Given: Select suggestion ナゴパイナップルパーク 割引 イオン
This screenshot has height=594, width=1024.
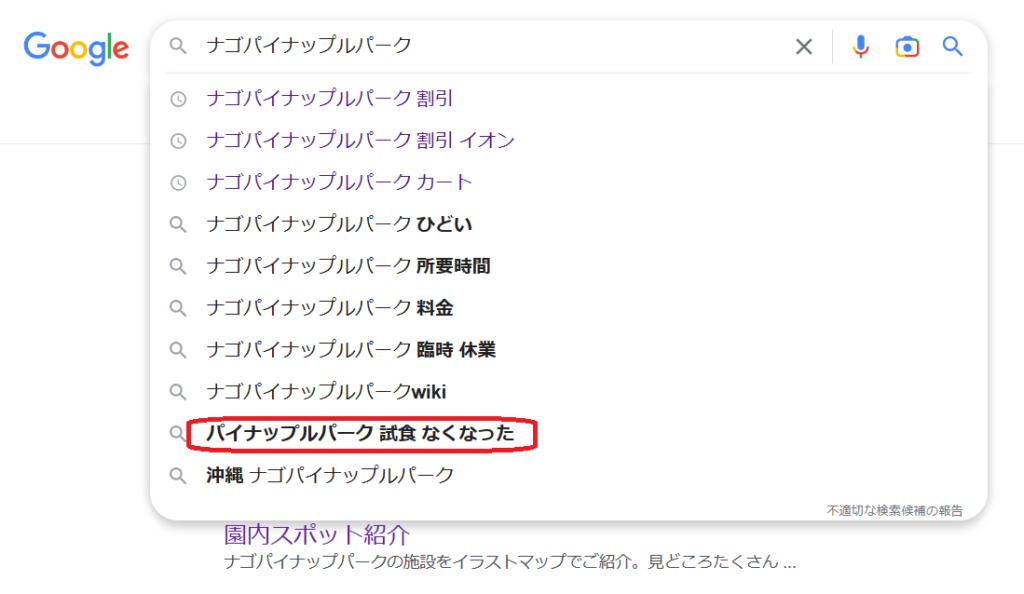Looking at the screenshot, I should tap(360, 140).
